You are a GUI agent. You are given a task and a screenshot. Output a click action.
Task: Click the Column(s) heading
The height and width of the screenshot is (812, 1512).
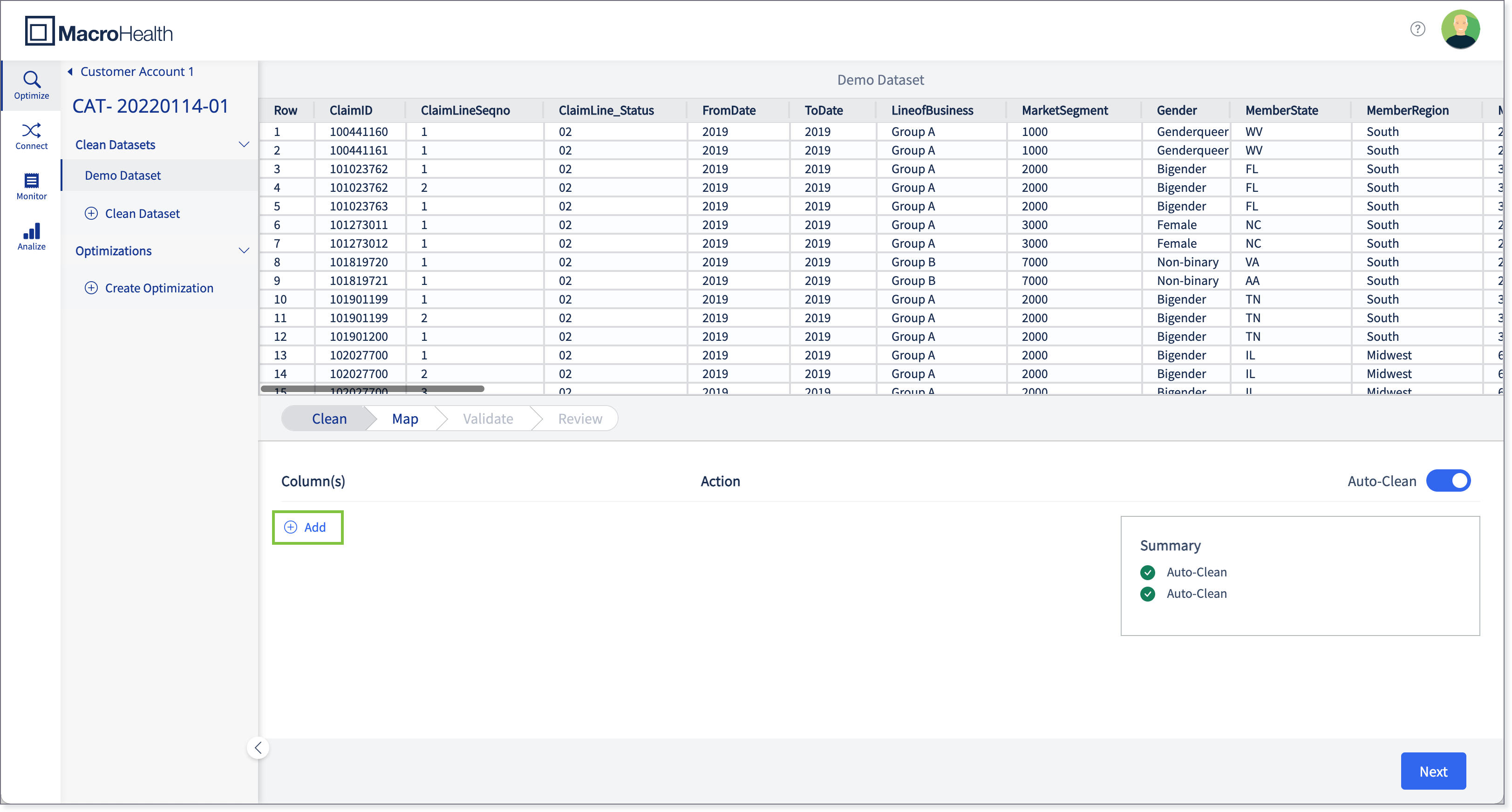click(313, 481)
